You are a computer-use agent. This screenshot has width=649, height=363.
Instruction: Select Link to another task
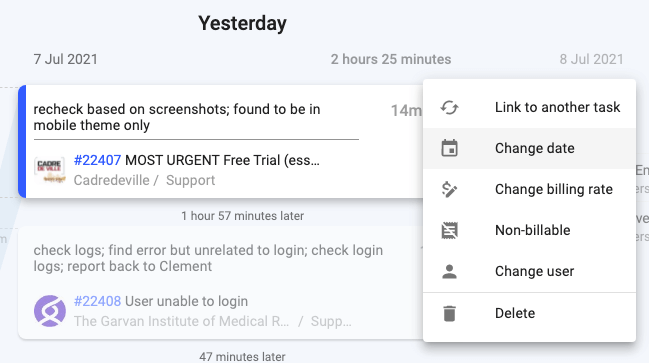tap(529, 108)
